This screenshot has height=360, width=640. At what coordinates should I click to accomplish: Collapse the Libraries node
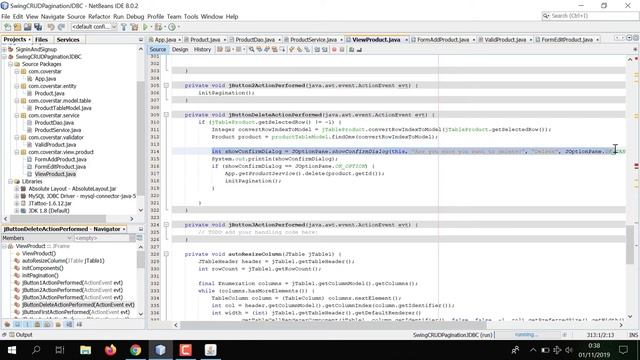point(11,182)
